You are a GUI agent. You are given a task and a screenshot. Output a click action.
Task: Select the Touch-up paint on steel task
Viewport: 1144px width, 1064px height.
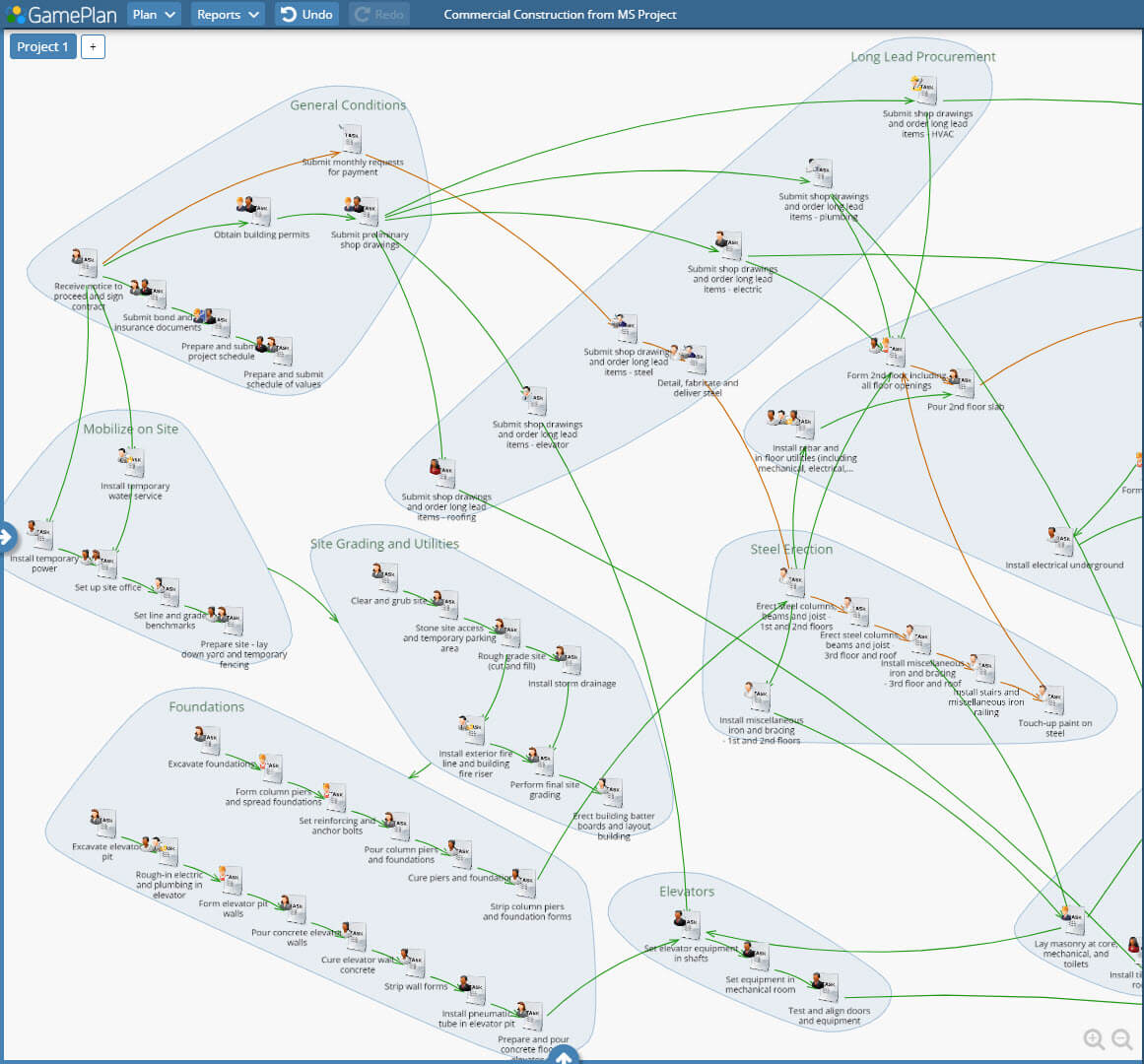click(x=1053, y=697)
